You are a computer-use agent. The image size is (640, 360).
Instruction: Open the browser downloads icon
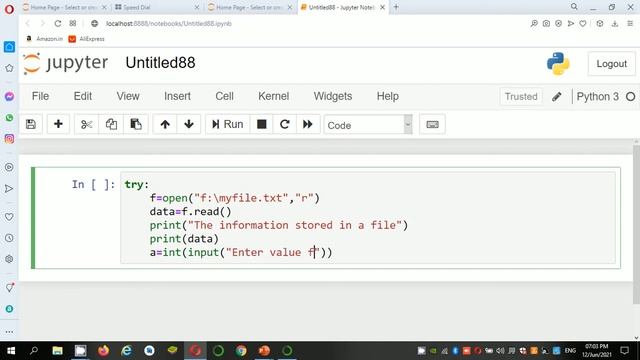[615, 24]
